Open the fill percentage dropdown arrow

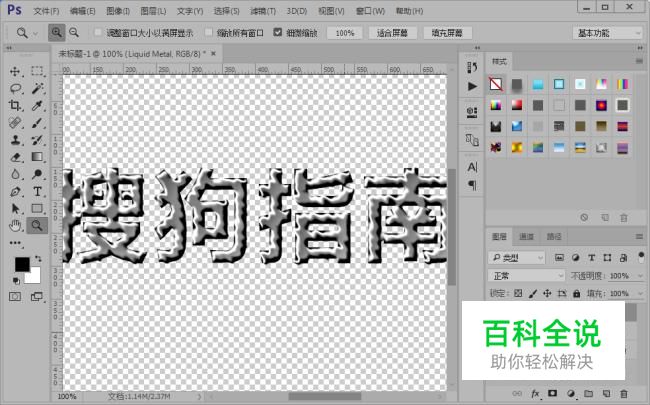pos(640,293)
